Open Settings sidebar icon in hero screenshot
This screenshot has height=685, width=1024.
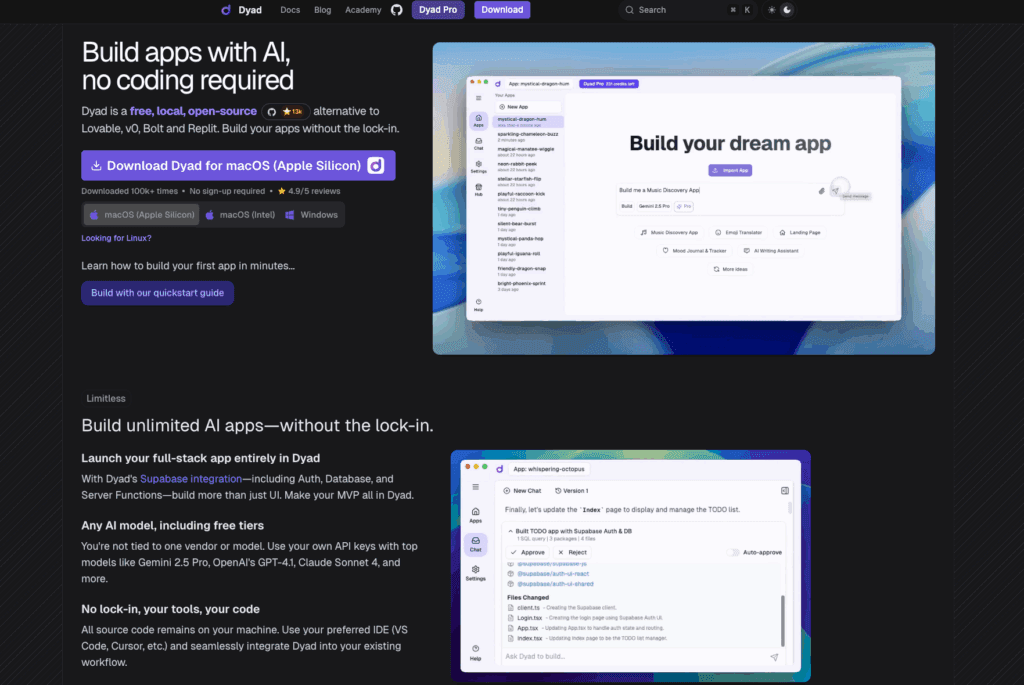479,167
